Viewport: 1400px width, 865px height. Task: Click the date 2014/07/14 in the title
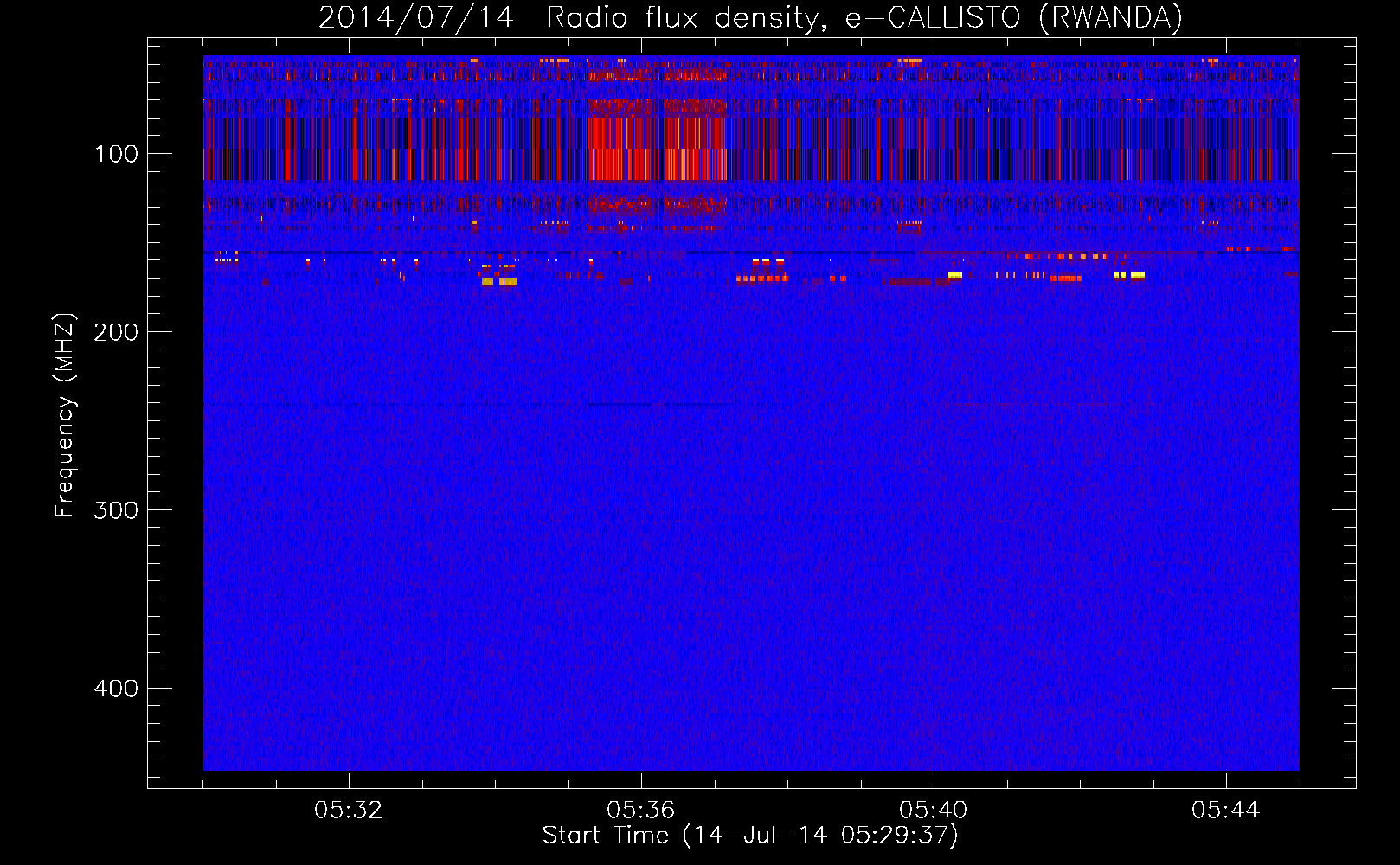click(x=416, y=17)
